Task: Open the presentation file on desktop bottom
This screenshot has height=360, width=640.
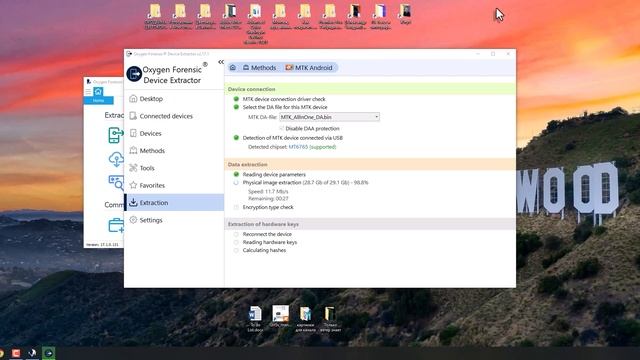Action: pos(280,317)
